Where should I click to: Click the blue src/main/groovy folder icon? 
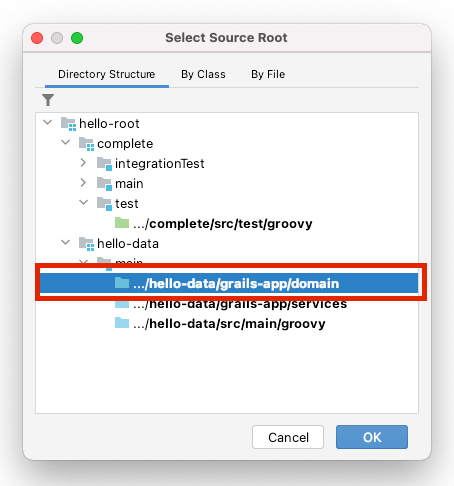122,323
